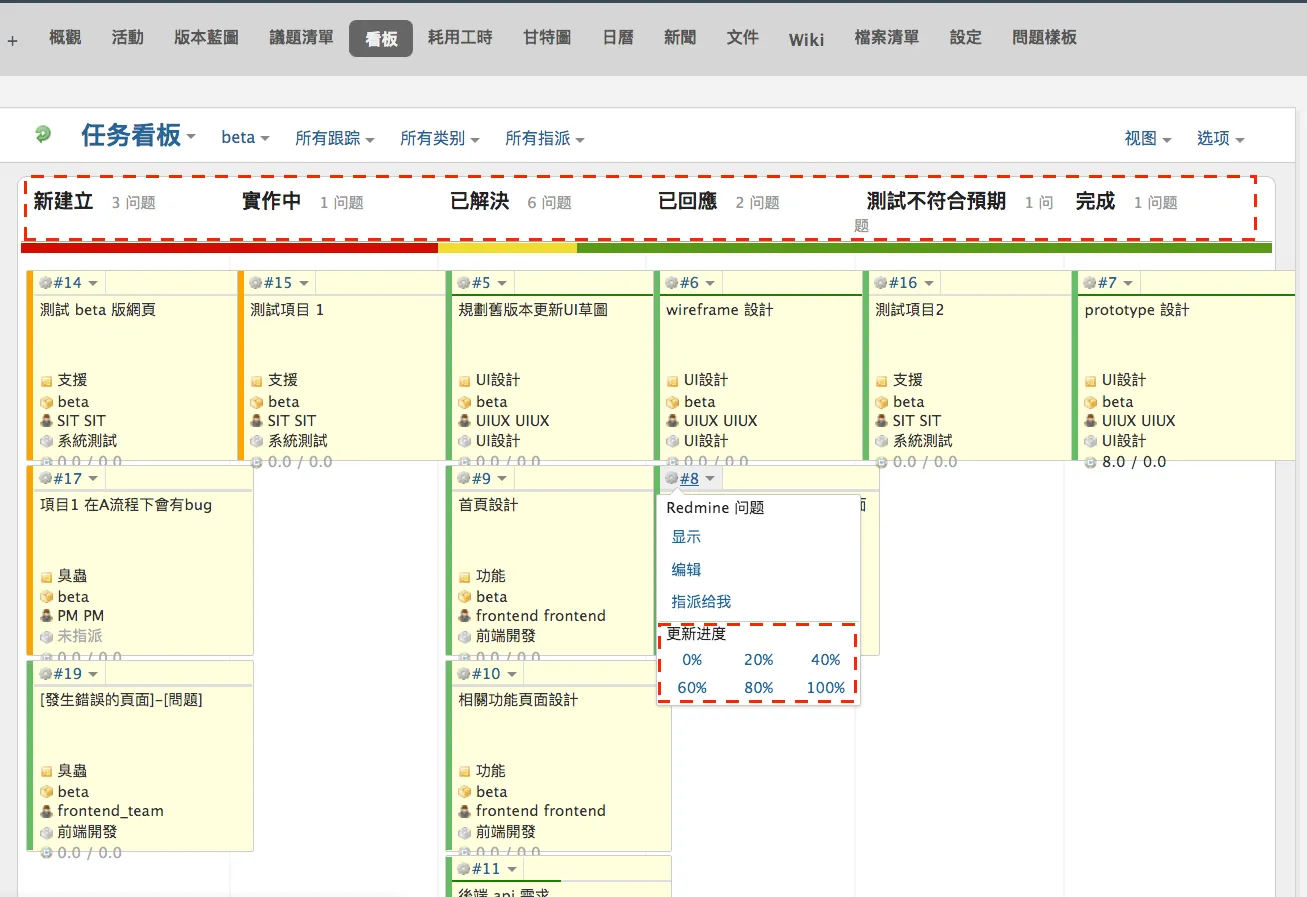Open issue link #11
The width and height of the screenshot is (1307, 897).
[485, 868]
